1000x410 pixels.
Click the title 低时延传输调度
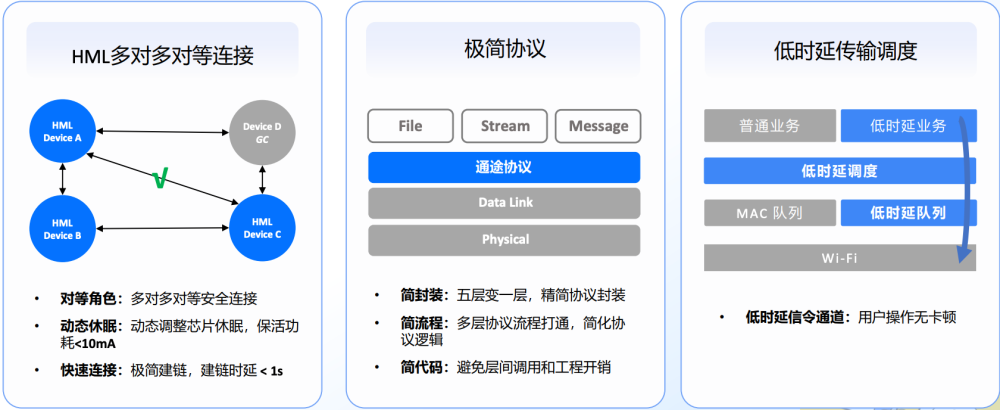point(845,50)
